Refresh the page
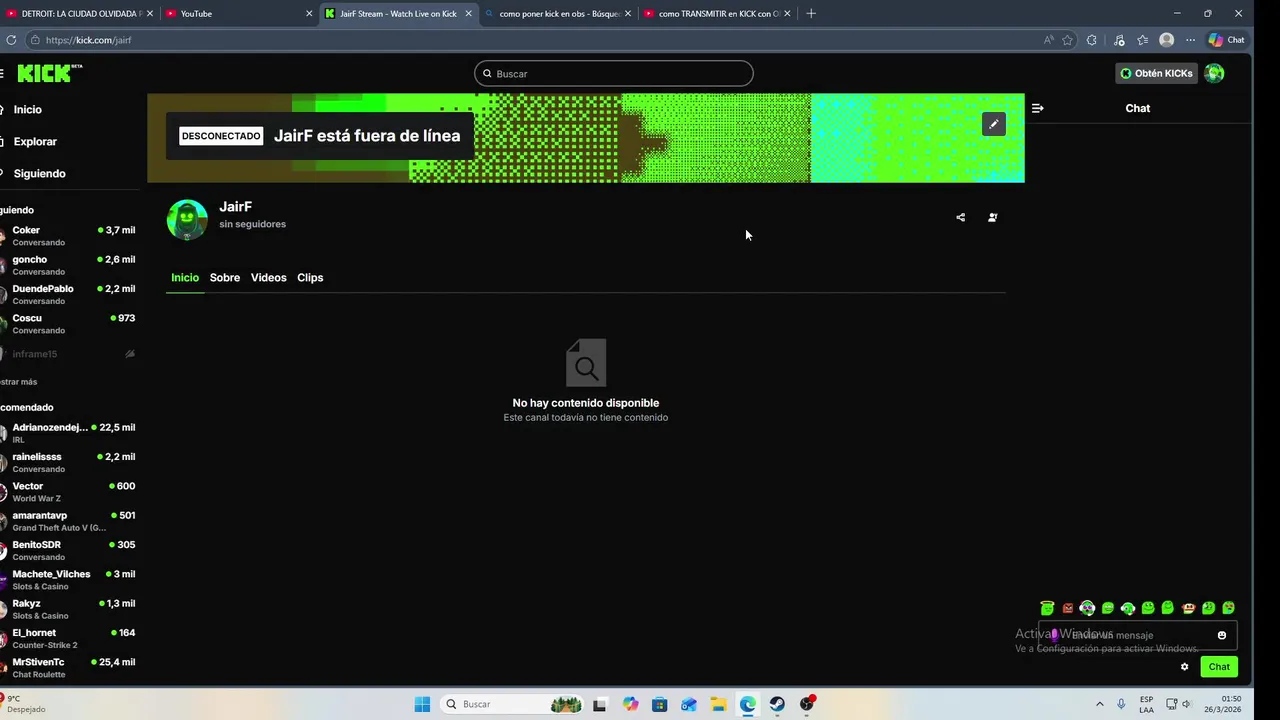1280x720 pixels. click(11, 40)
